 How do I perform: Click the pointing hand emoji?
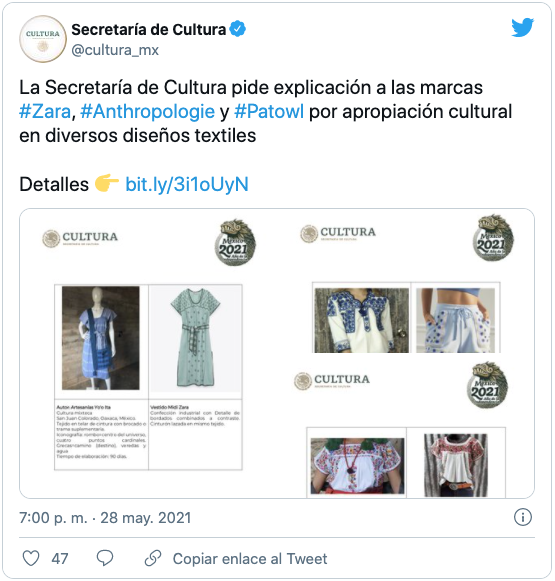coord(107,183)
